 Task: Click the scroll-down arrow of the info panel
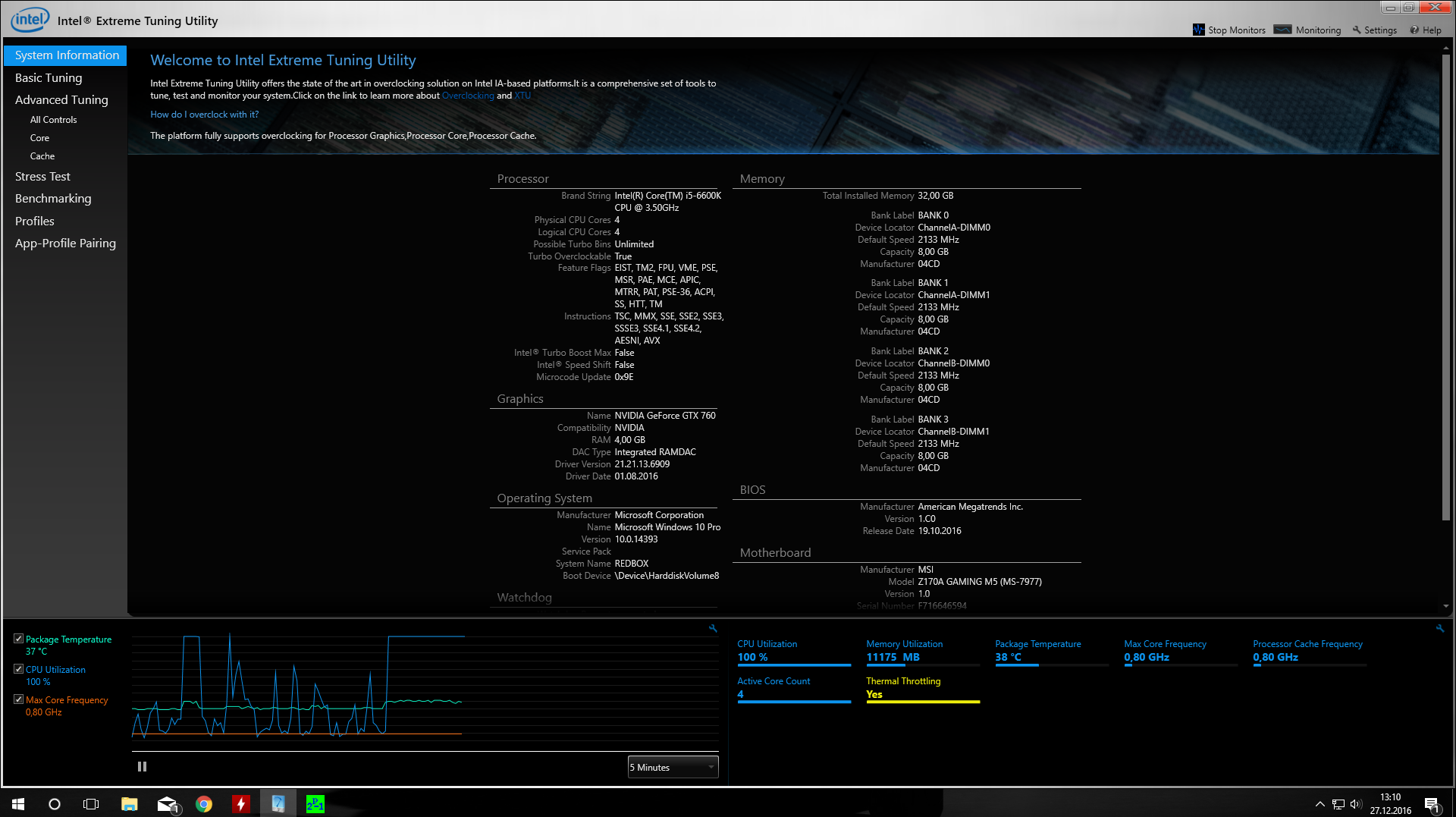(x=1446, y=606)
